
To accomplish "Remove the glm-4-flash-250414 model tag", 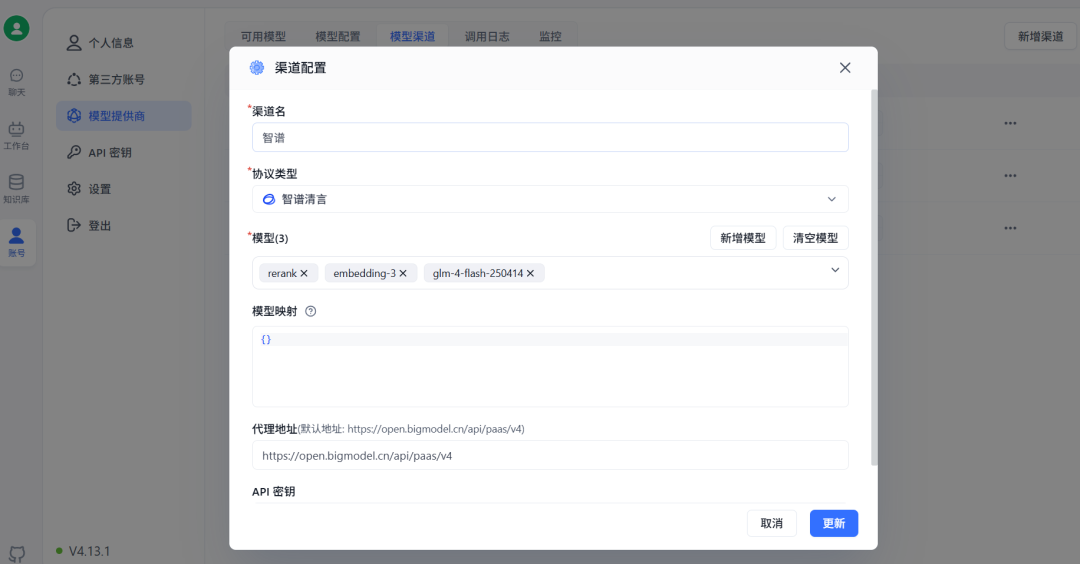I will pyautogui.click(x=530, y=273).
